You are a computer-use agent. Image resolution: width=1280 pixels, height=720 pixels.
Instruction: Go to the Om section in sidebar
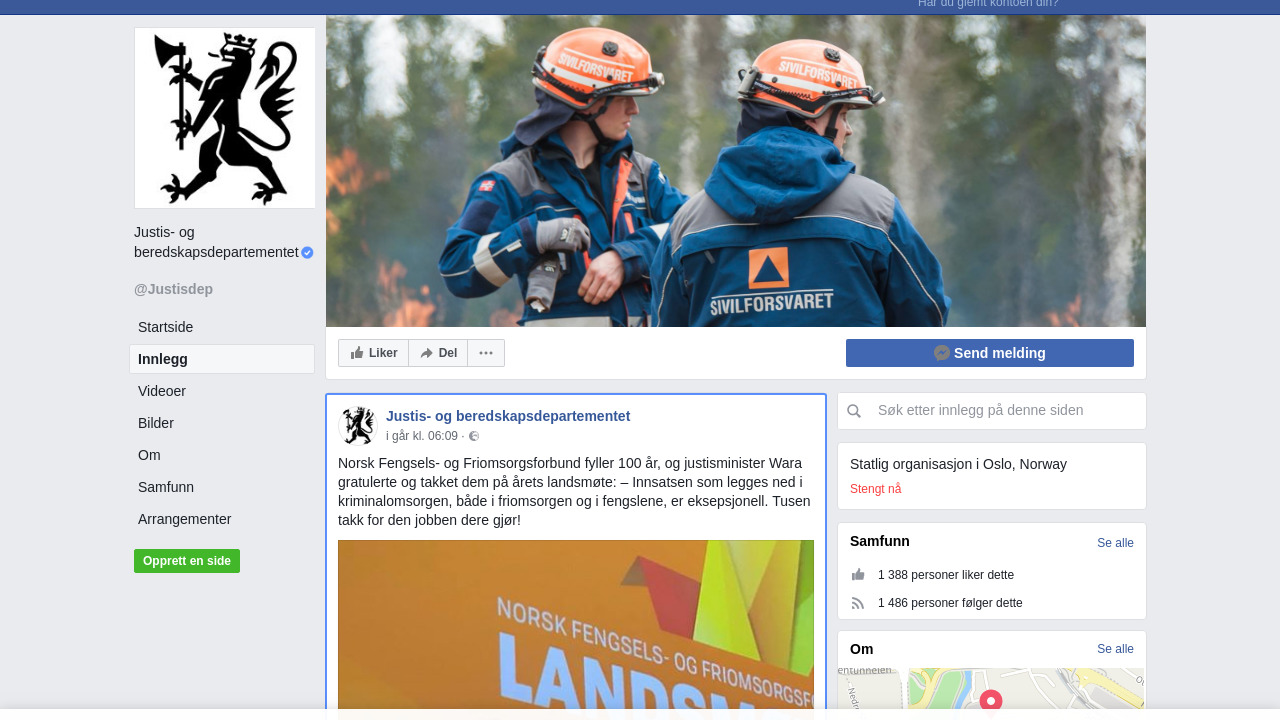149,455
